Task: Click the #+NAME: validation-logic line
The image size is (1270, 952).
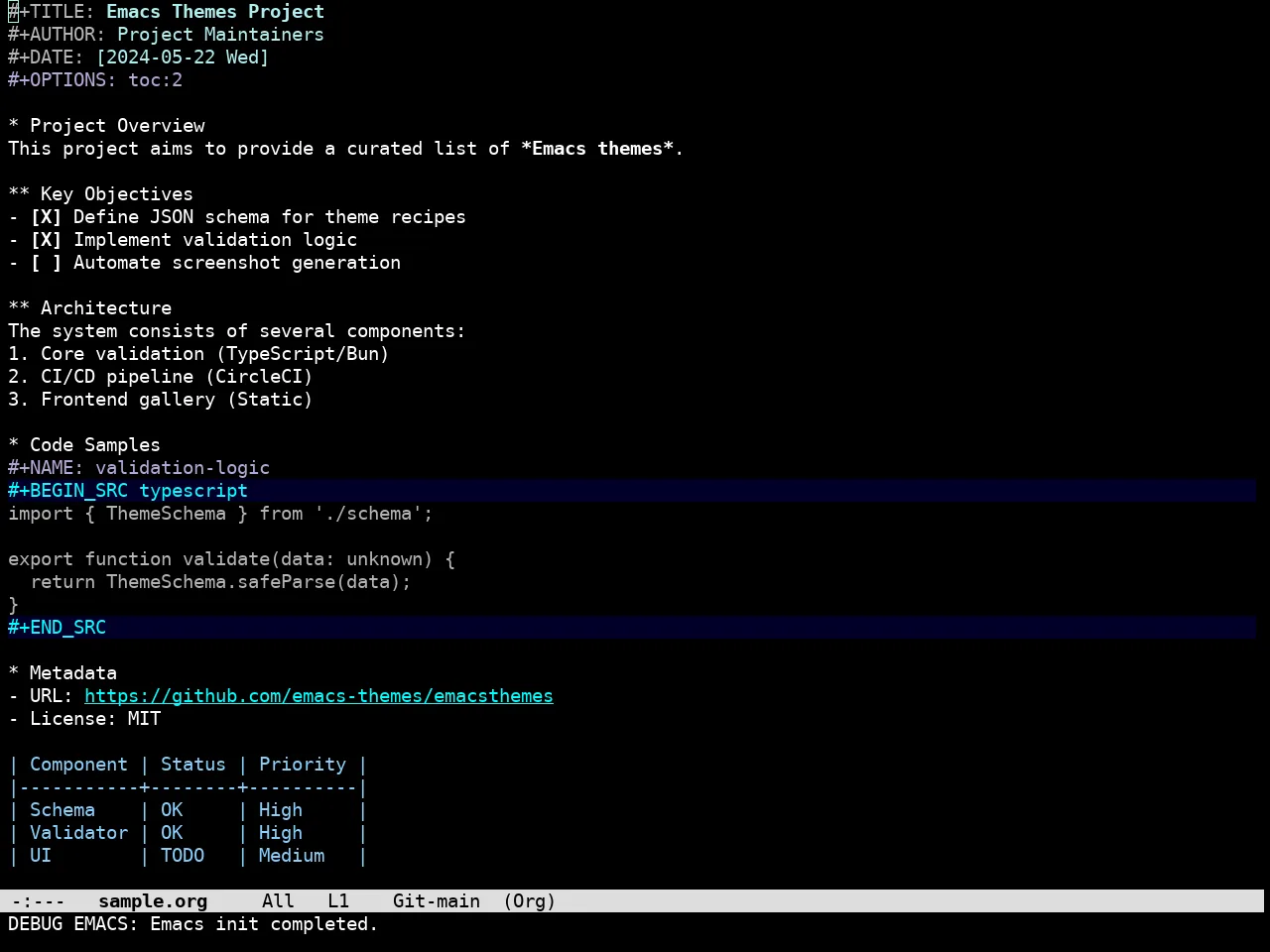Action: [x=139, y=468]
